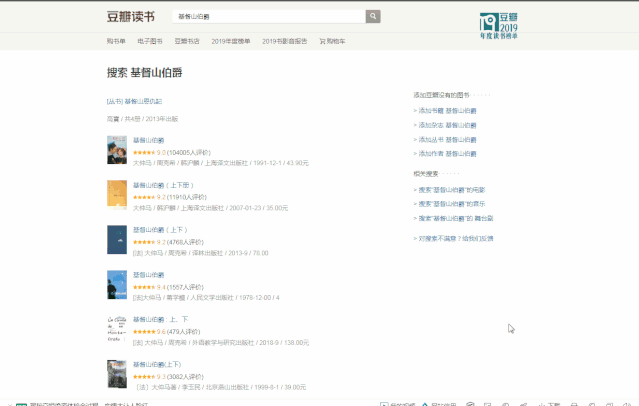The width and height of the screenshot is (639, 406).
Task: Open the 基督山伯爵(上下) title rated 9.3
Action: tap(157, 364)
